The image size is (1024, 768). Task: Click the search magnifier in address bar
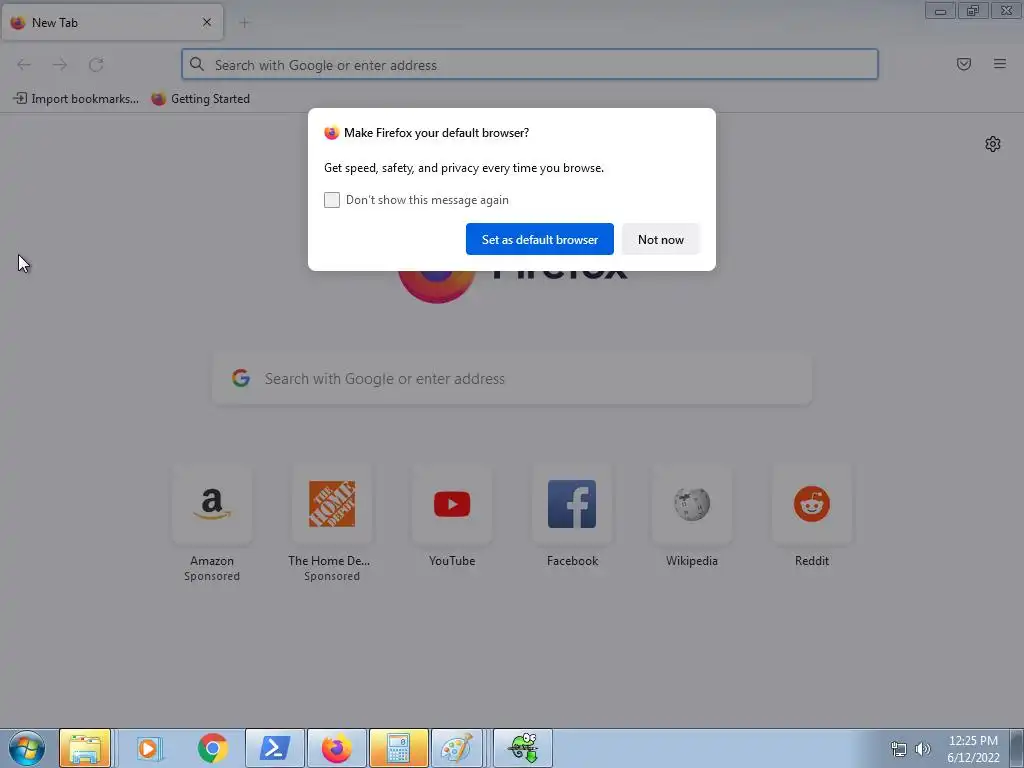click(197, 64)
